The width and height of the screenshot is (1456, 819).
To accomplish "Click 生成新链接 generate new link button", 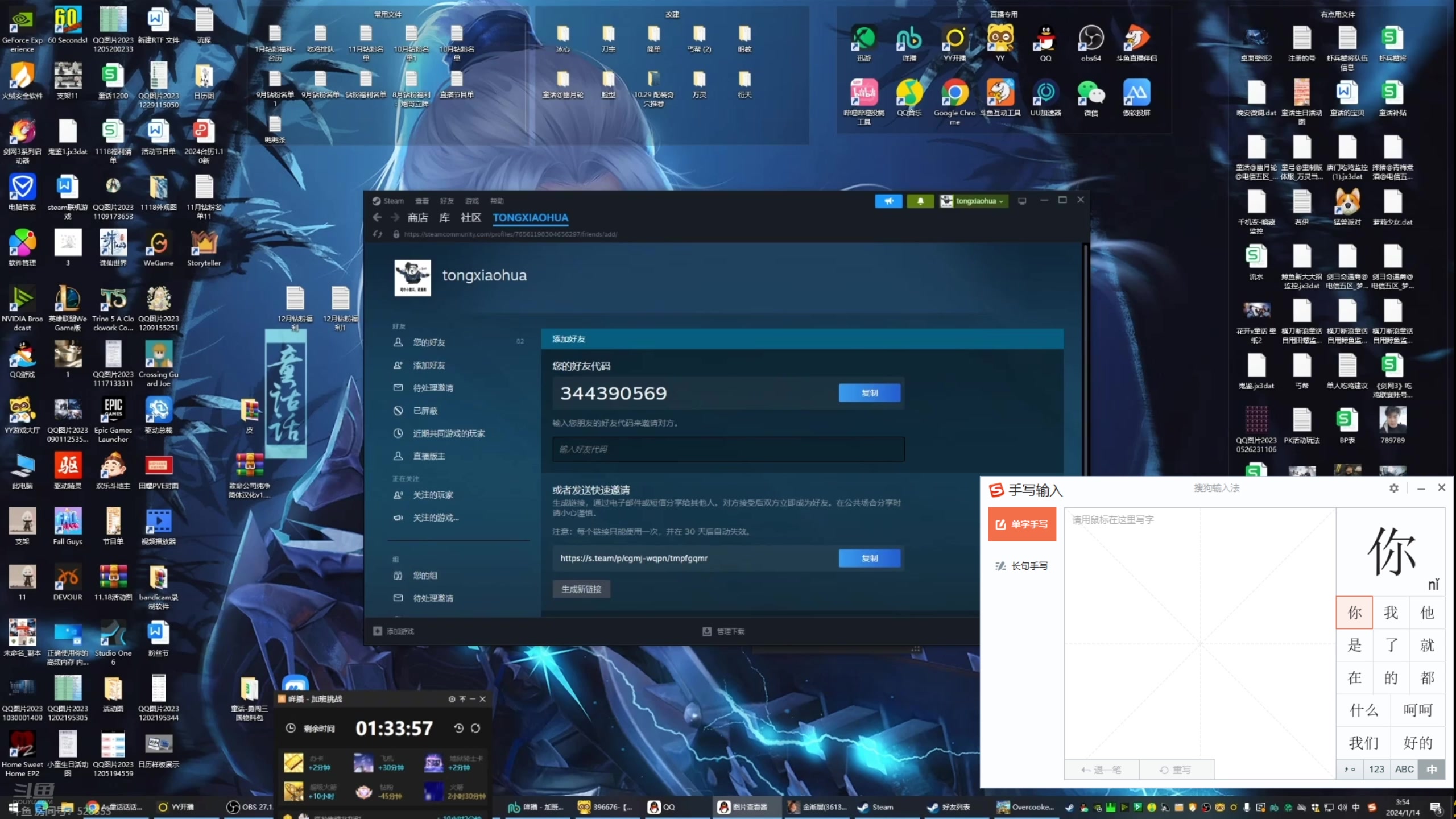I will 582,589.
